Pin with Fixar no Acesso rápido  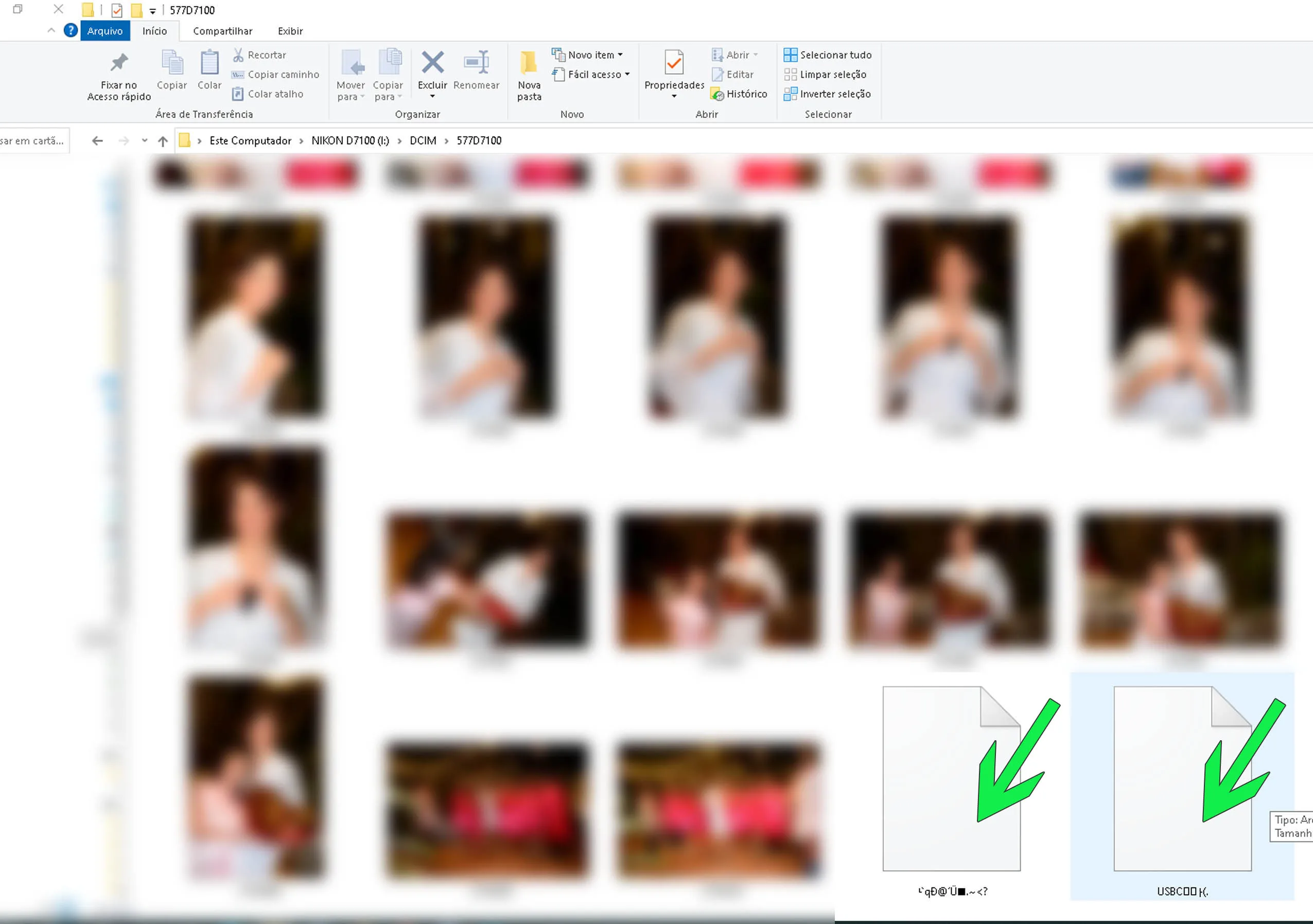[119, 62]
